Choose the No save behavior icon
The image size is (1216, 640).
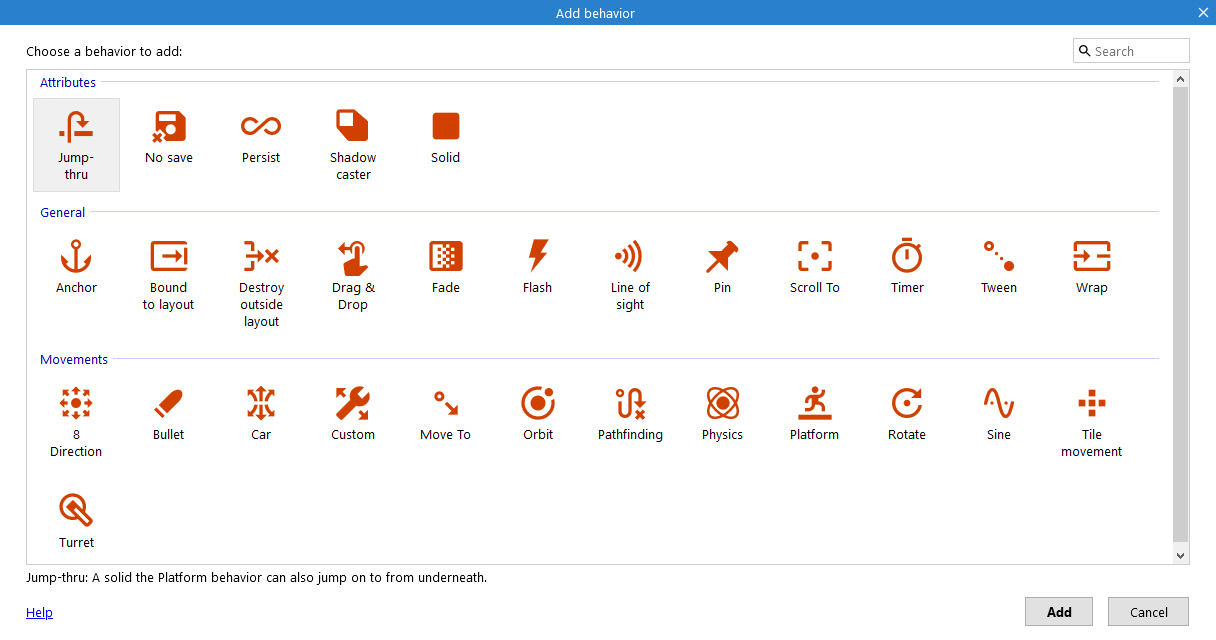pyautogui.click(x=169, y=127)
